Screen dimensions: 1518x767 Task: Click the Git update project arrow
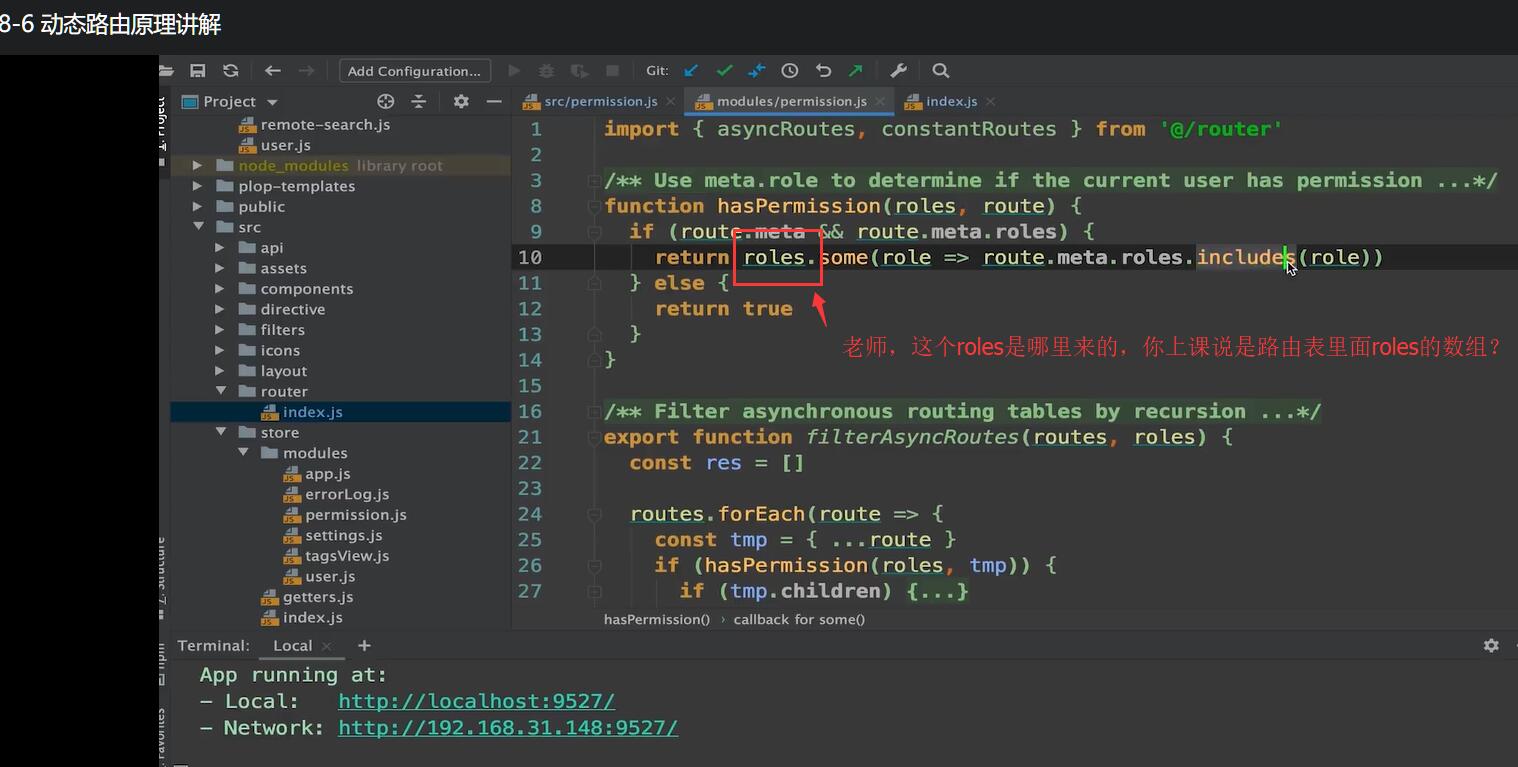tap(691, 71)
